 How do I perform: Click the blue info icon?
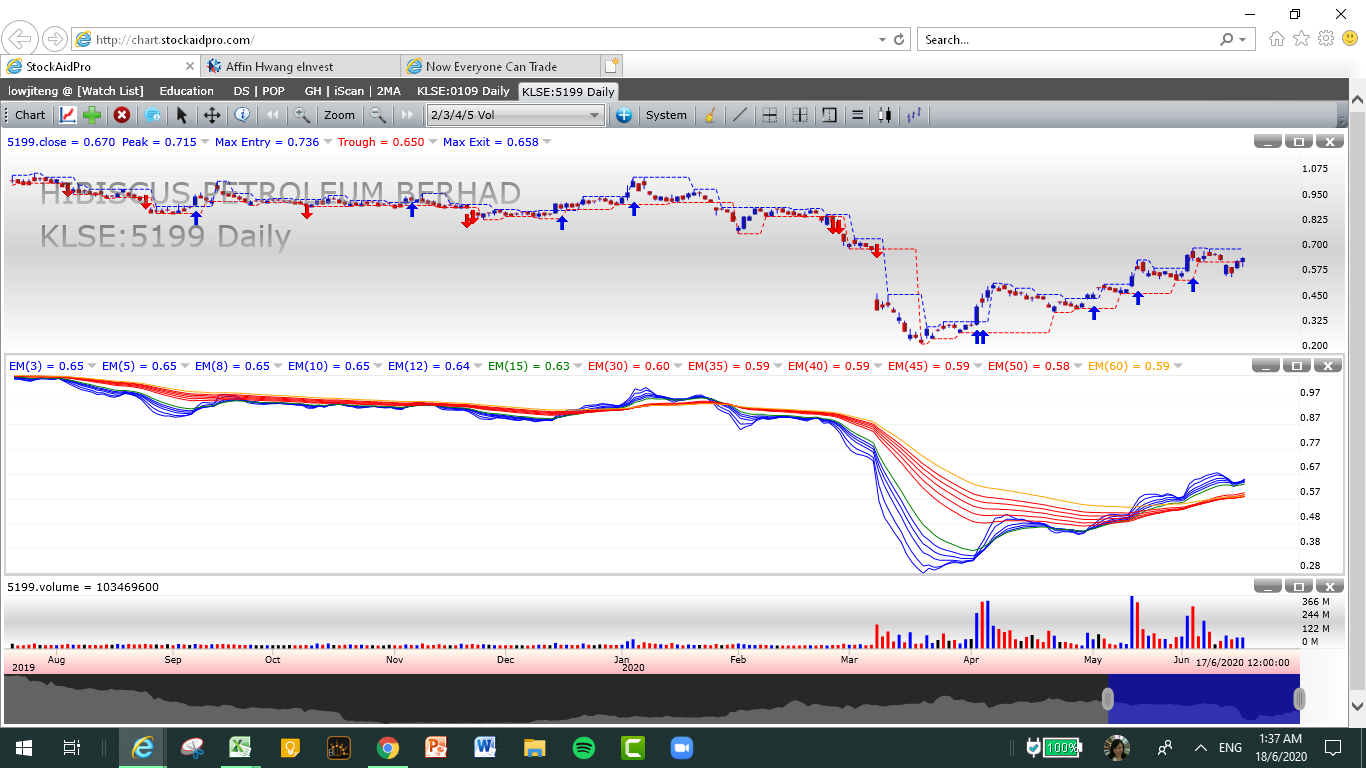[241, 115]
